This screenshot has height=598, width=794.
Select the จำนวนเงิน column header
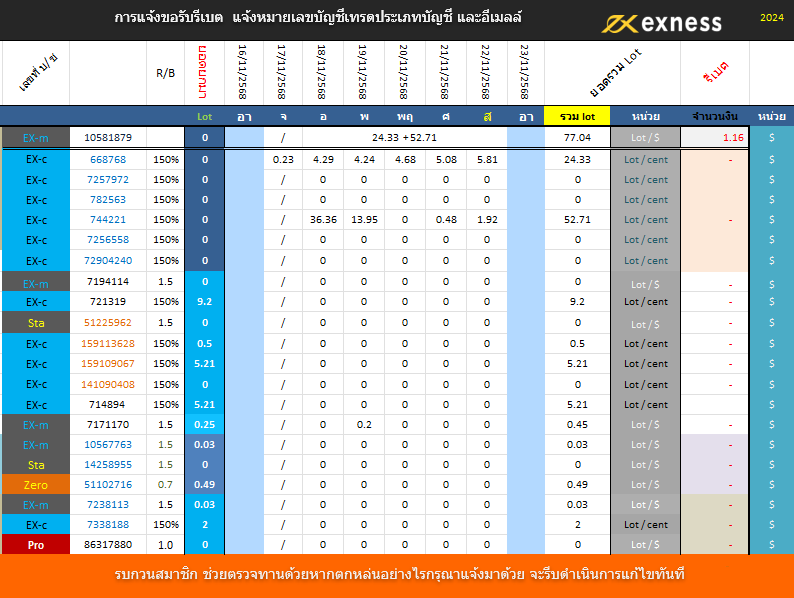(x=715, y=116)
